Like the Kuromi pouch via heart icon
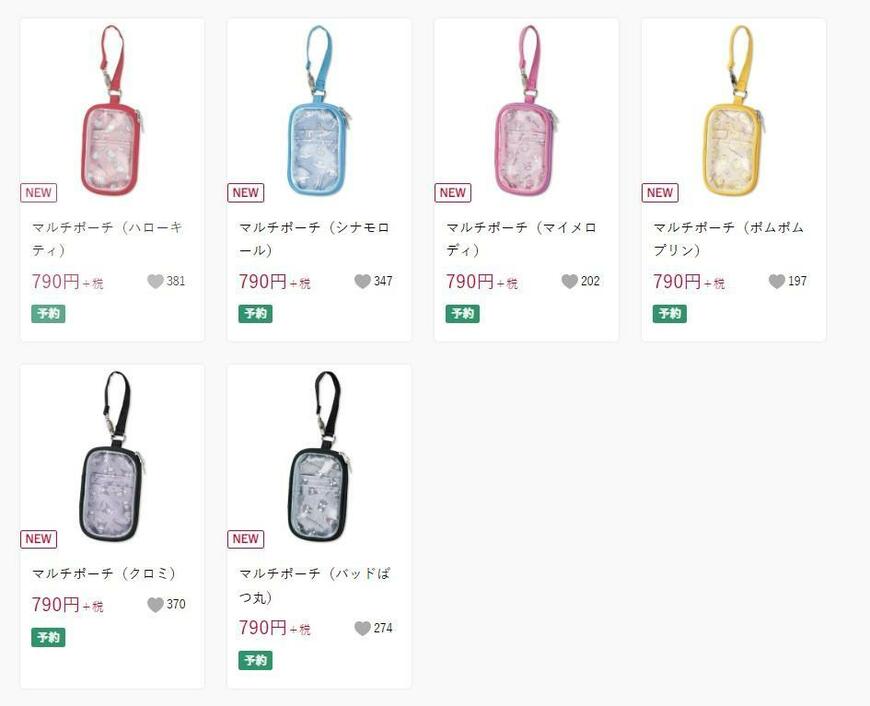Screen dimensions: 870x706 pos(155,604)
